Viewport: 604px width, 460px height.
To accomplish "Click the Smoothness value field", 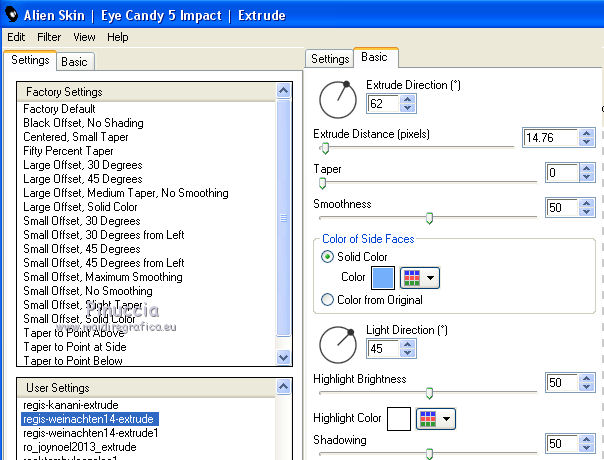I will click(x=562, y=208).
